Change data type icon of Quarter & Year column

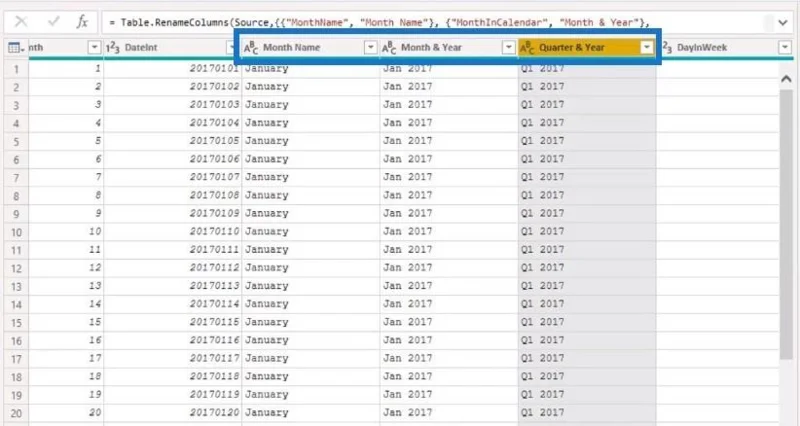click(x=527, y=47)
